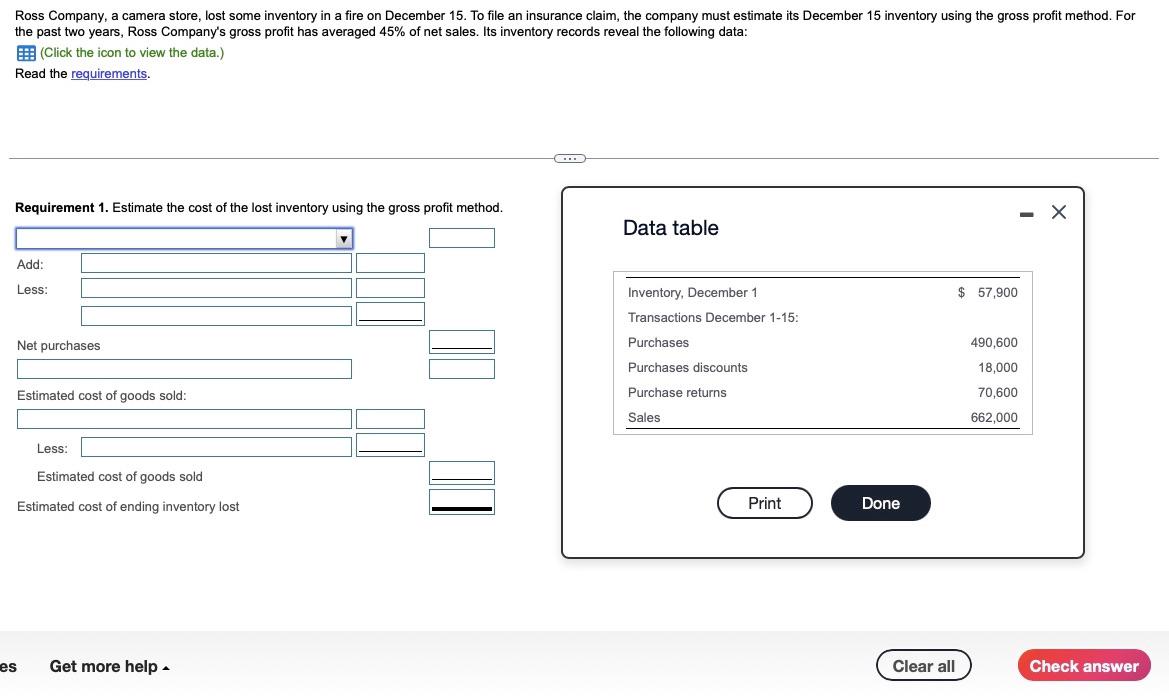Select the Estimated cost of goods sold total field
1169x699 pixels.
click(x=461, y=473)
